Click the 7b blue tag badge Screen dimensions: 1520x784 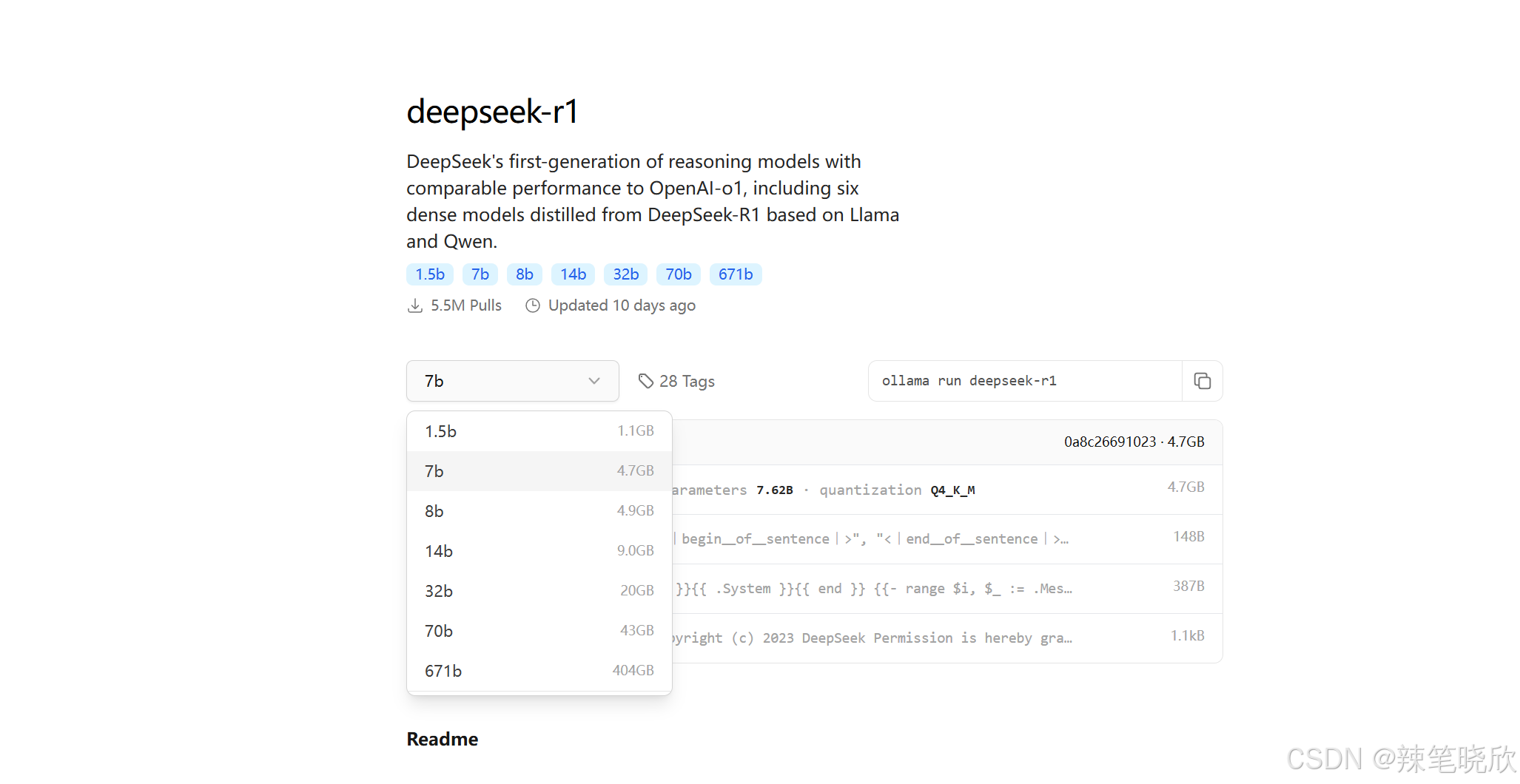480,274
